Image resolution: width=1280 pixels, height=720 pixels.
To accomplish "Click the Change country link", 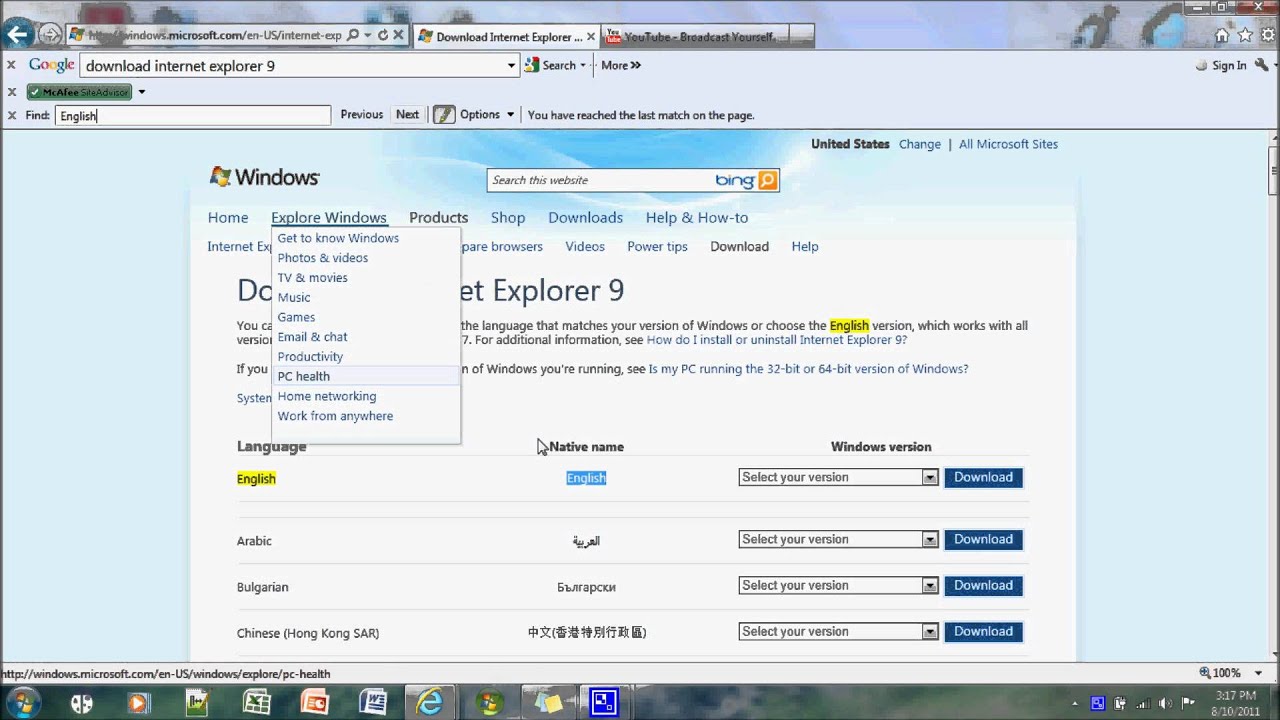I will 920,144.
